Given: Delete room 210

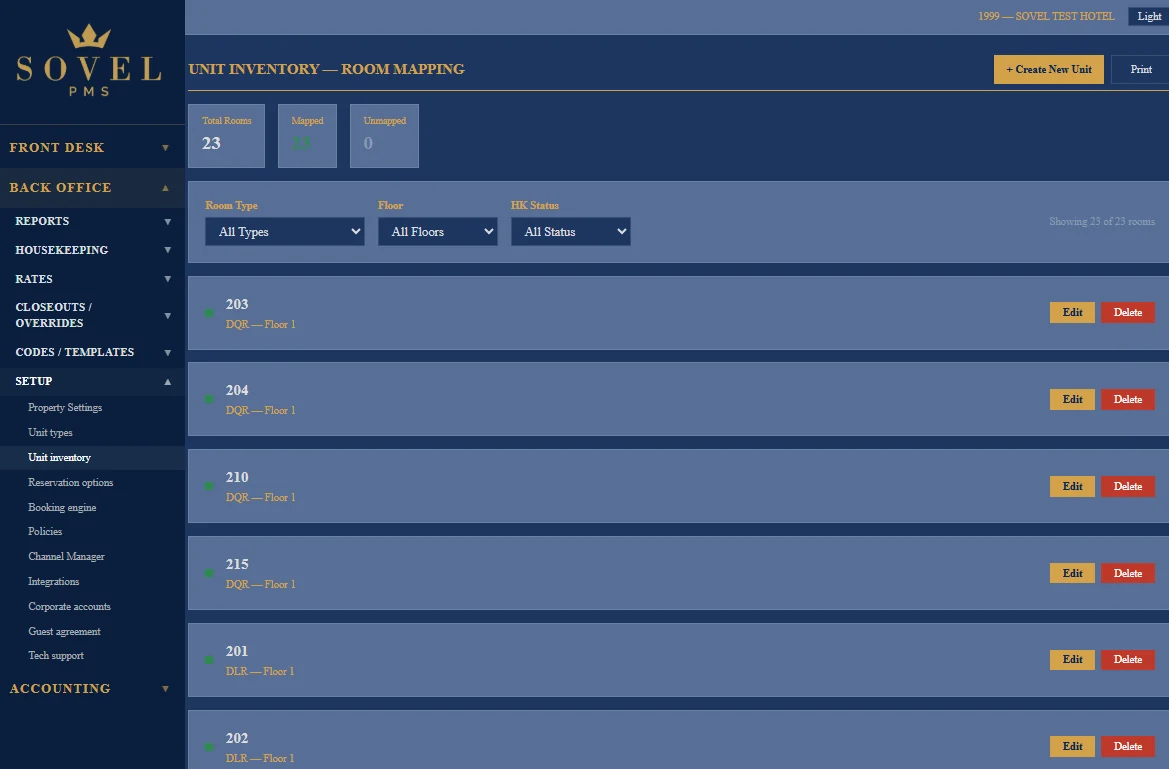Looking at the screenshot, I should 1127,486.
